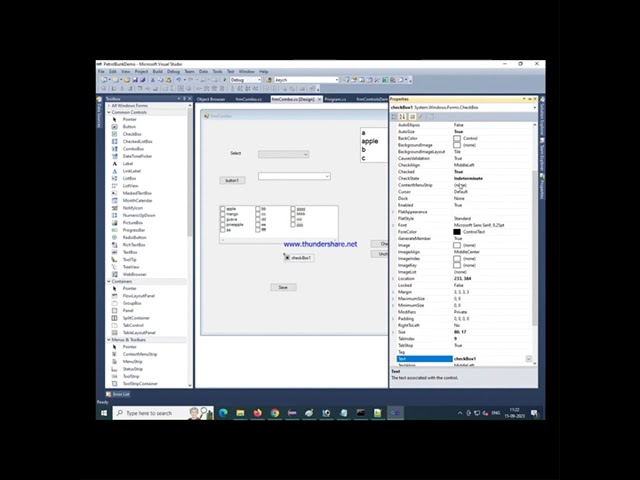Click the BackColor property color swatch

coord(457,138)
